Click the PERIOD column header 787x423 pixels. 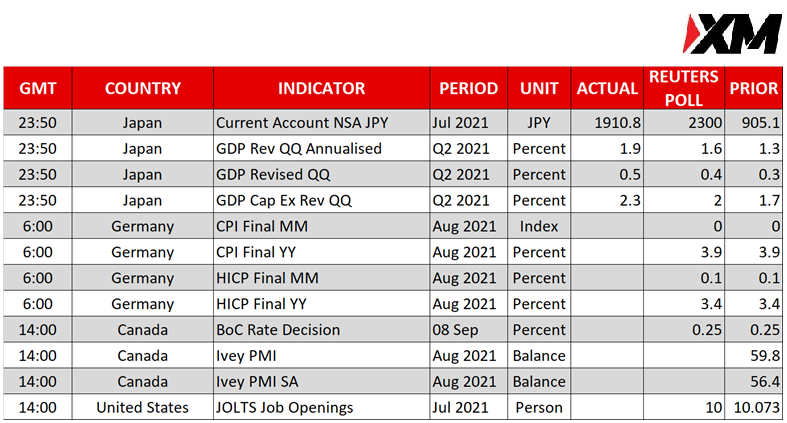click(468, 88)
